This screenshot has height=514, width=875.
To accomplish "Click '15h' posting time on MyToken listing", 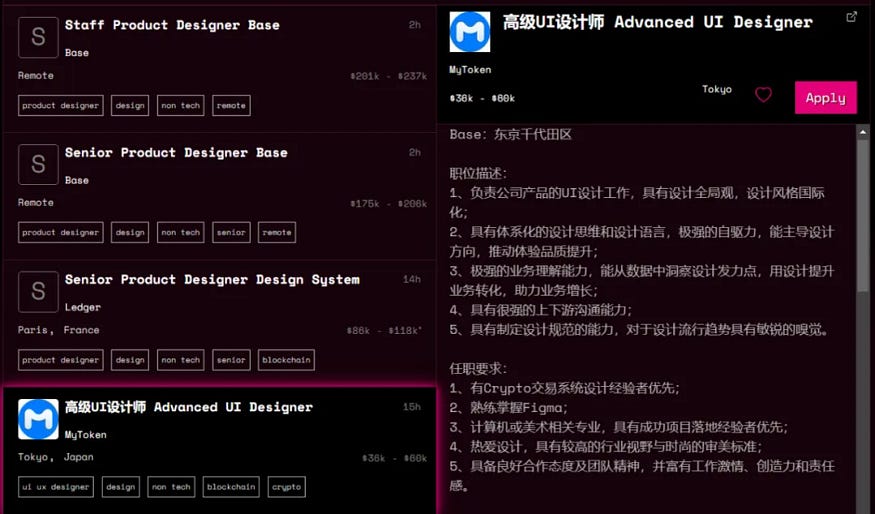I will point(412,407).
